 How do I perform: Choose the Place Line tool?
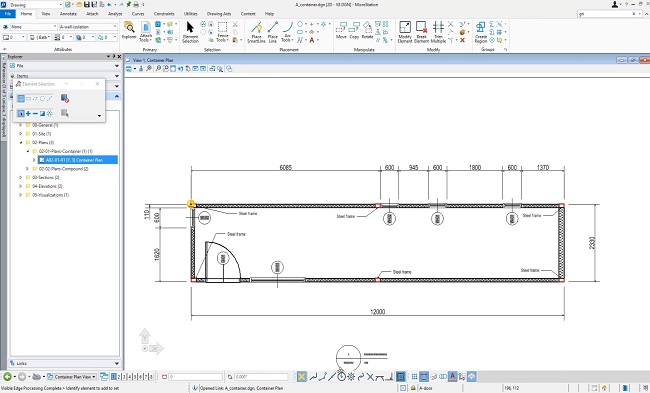tap(272, 32)
